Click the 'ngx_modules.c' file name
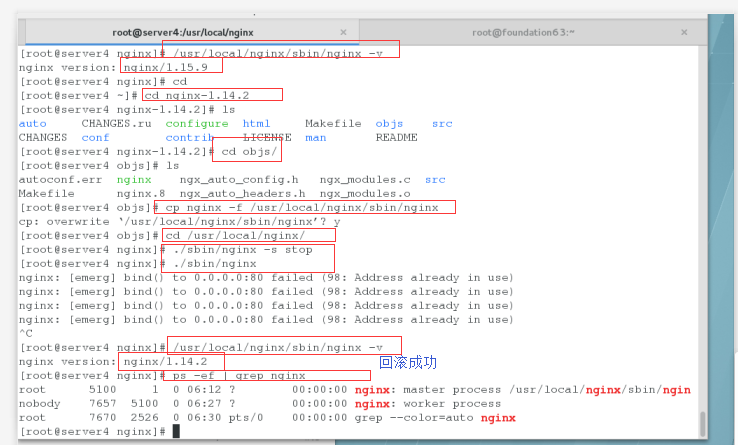Screen dimensions: 738x445 click(x=365, y=179)
